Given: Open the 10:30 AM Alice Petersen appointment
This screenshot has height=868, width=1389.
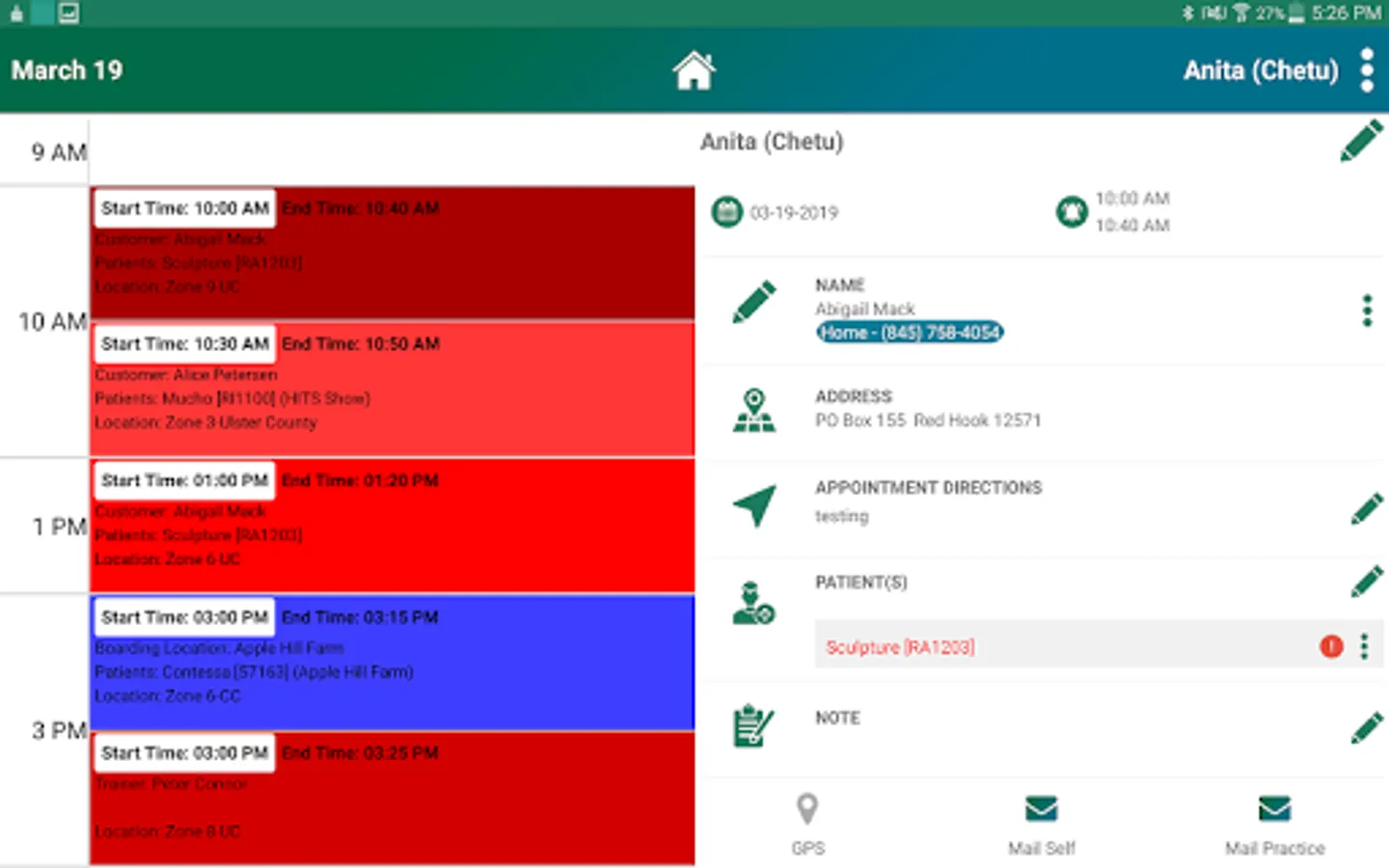Looking at the screenshot, I should point(393,389).
